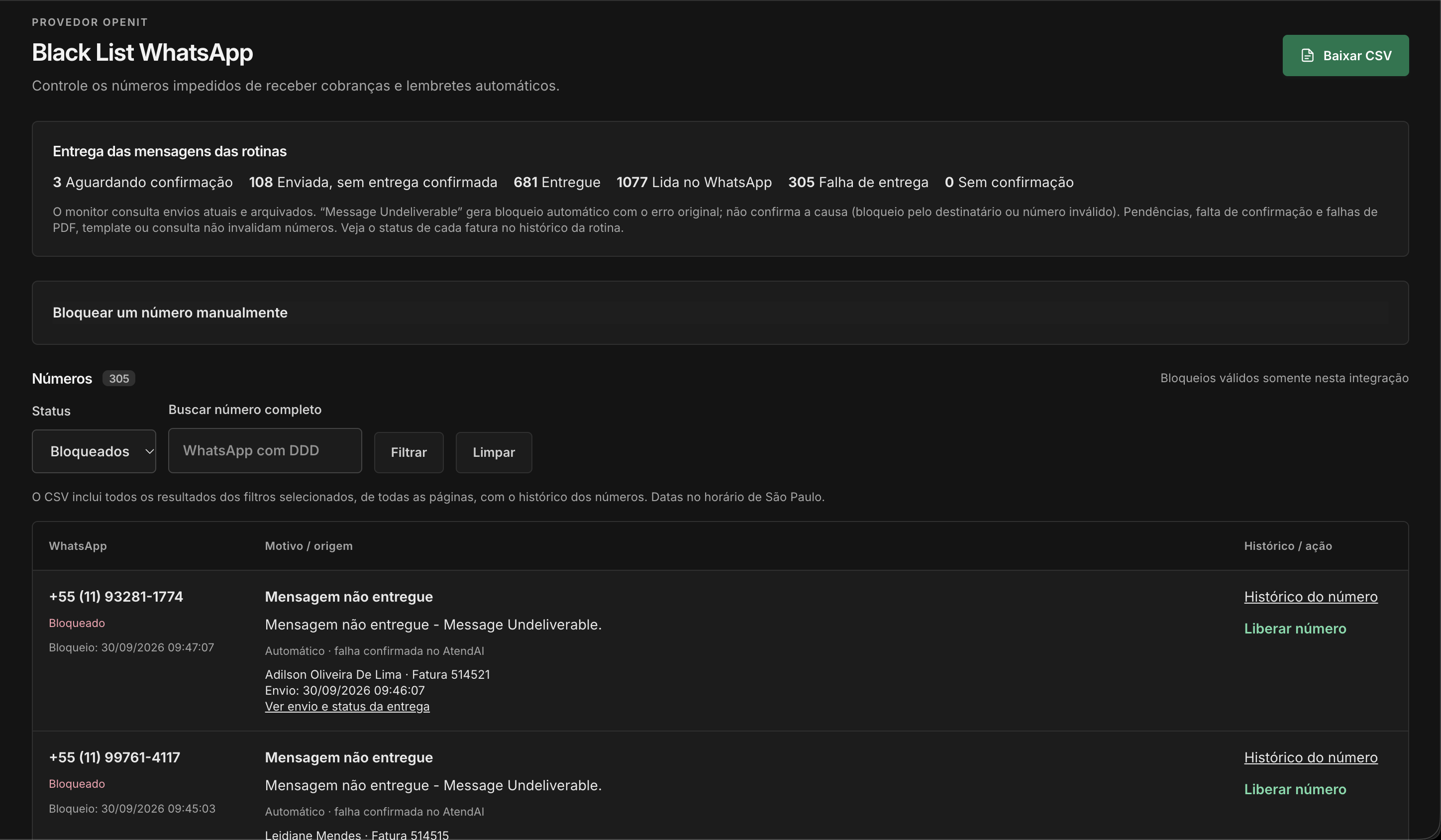The width and height of the screenshot is (1441, 840).
Task: Open Ver envio e status da entrega link
Action: pyautogui.click(x=347, y=706)
